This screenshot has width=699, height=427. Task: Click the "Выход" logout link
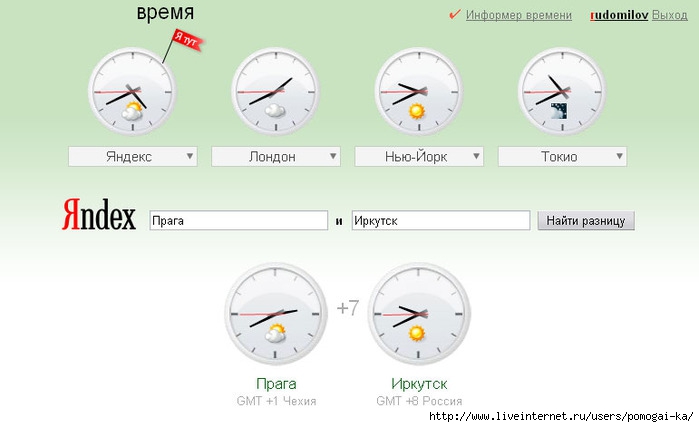[x=669, y=16]
